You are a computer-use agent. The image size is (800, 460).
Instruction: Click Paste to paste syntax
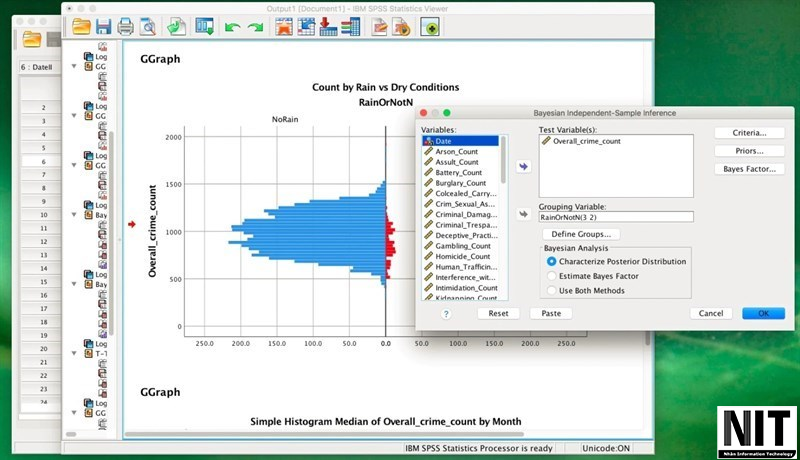(x=551, y=314)
